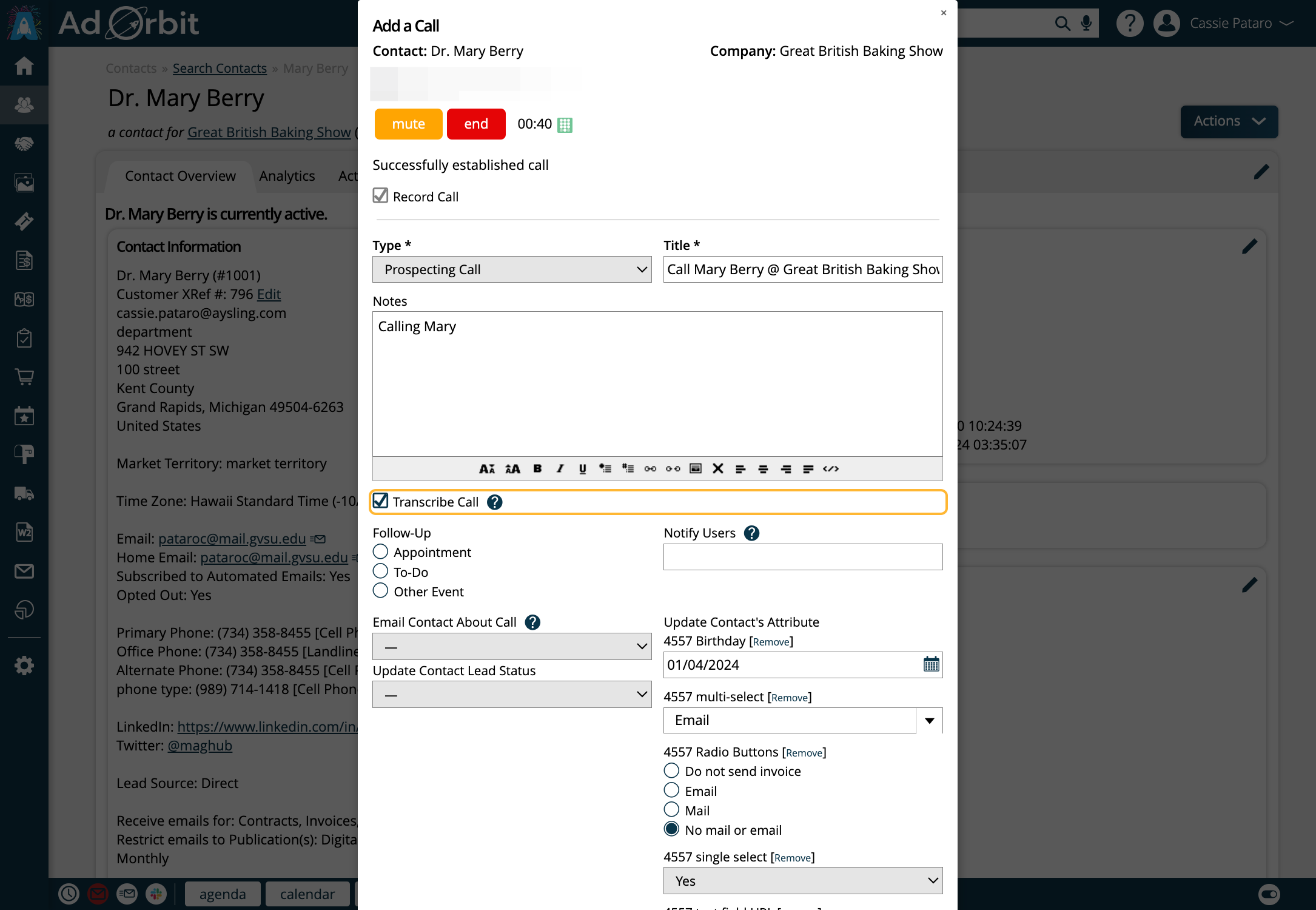Choose the Do not send invoice radio button

coord(671,770)
